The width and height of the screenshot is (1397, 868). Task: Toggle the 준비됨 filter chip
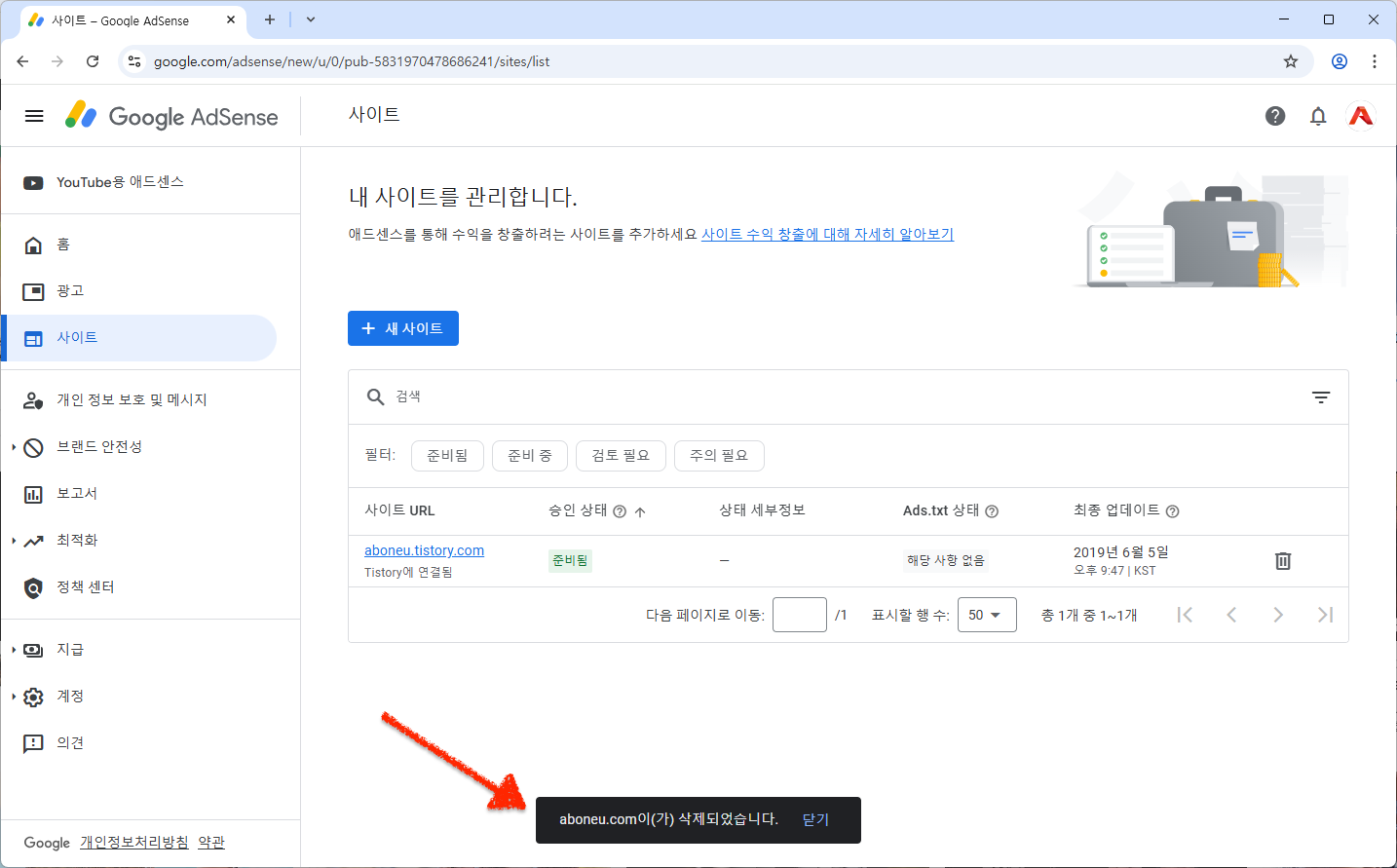pos(447,456)
